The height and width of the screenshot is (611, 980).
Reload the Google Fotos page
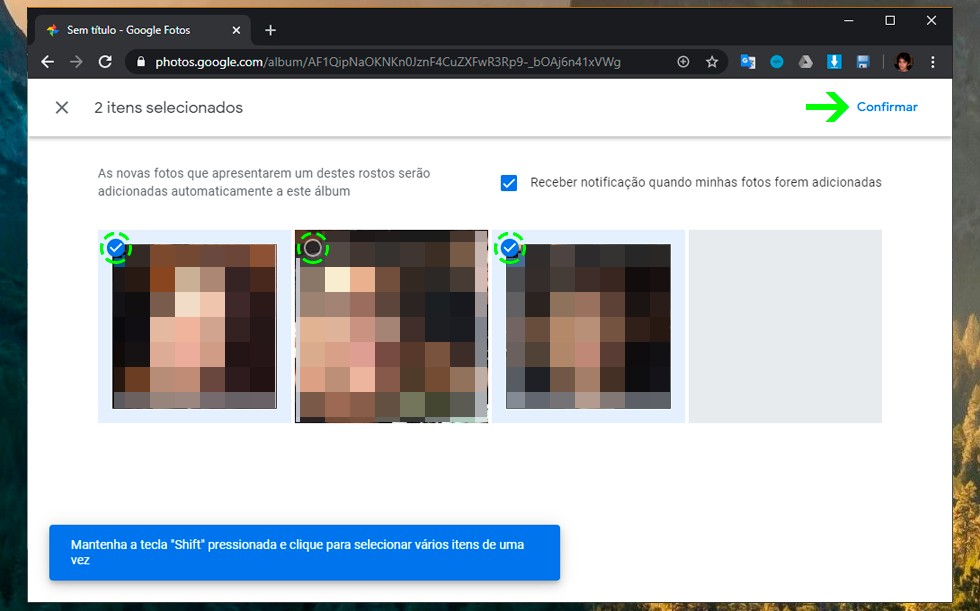coord(105,62)
